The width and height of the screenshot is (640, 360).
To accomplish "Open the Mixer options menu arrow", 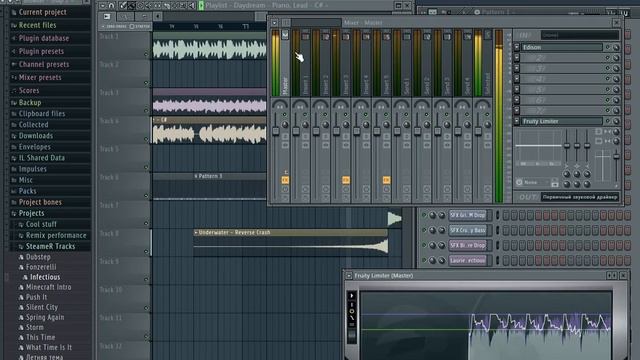I will point(275,23).
